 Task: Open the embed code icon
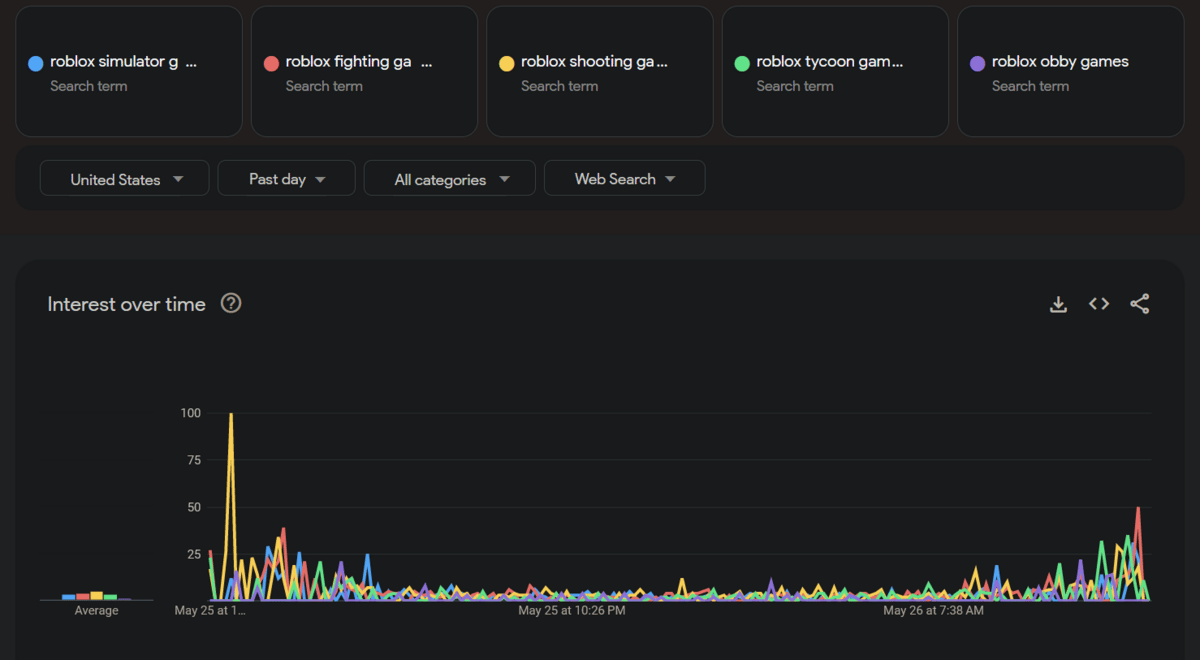point(1099,304)
